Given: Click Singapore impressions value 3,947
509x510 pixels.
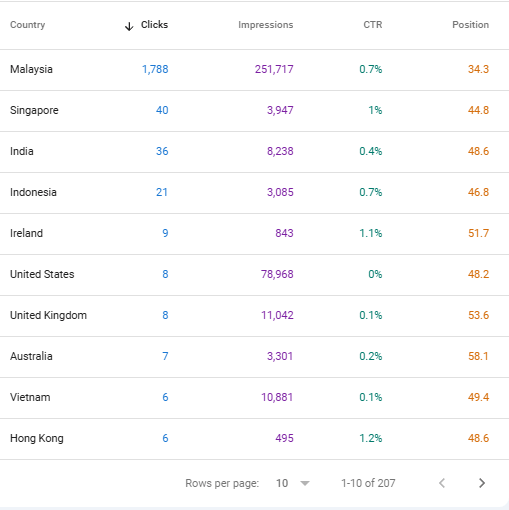Looking at the screenshot, I should click(x=280, y=110).
